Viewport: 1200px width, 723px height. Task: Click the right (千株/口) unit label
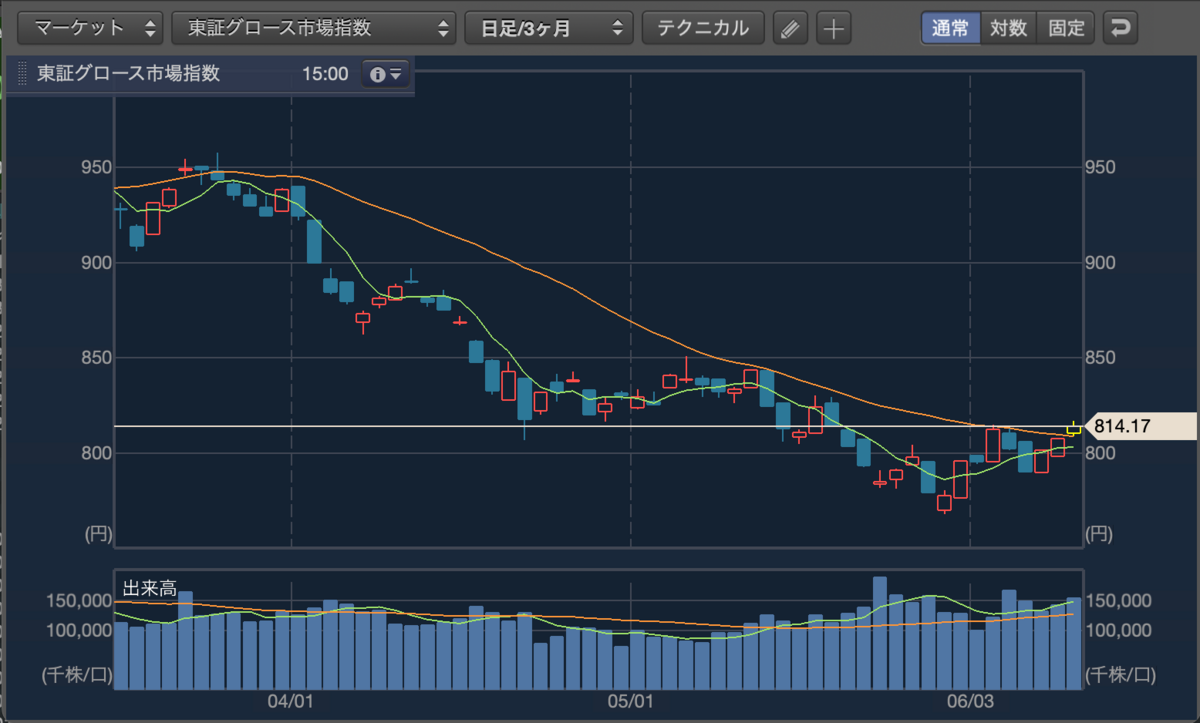[x=1122, y=674]
